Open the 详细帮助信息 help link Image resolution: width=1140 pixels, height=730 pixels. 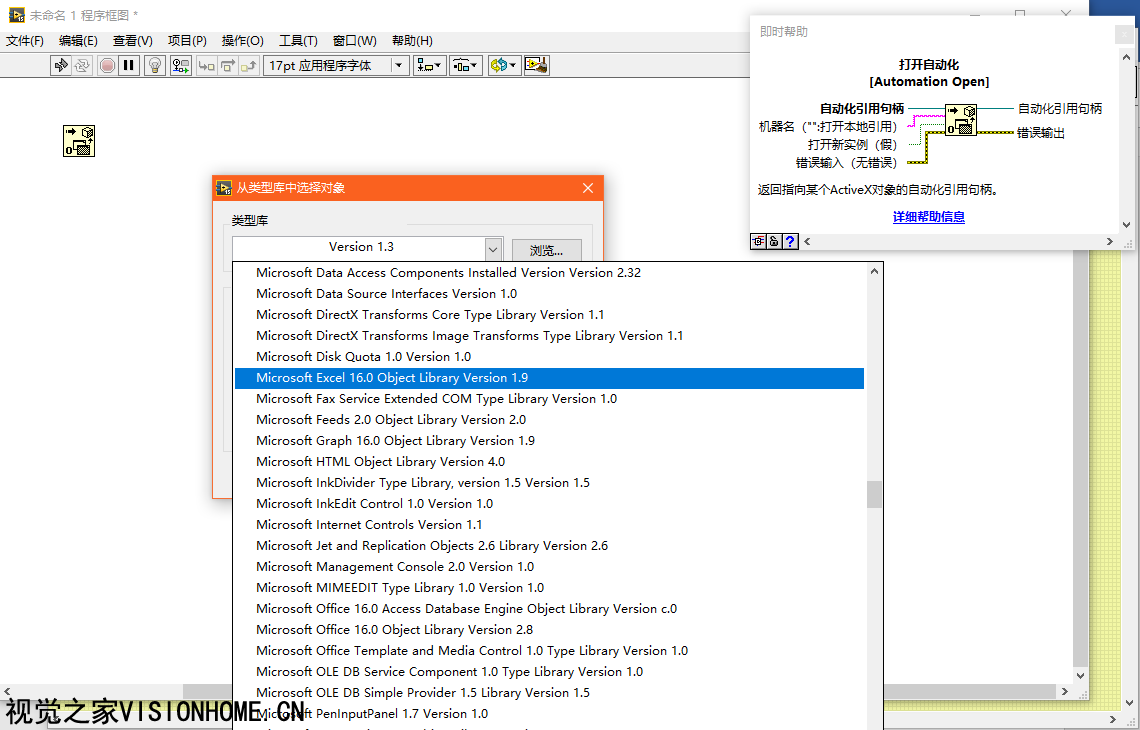928,217
